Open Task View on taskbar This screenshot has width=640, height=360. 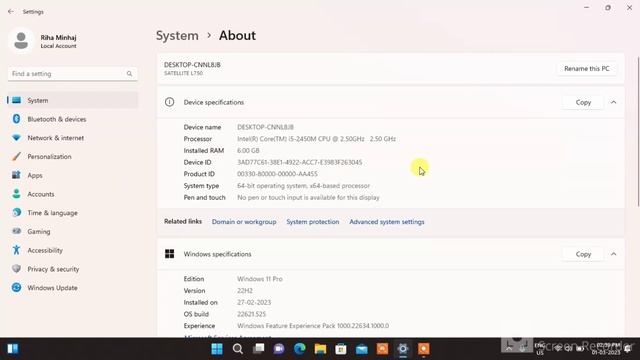point(258,349)
